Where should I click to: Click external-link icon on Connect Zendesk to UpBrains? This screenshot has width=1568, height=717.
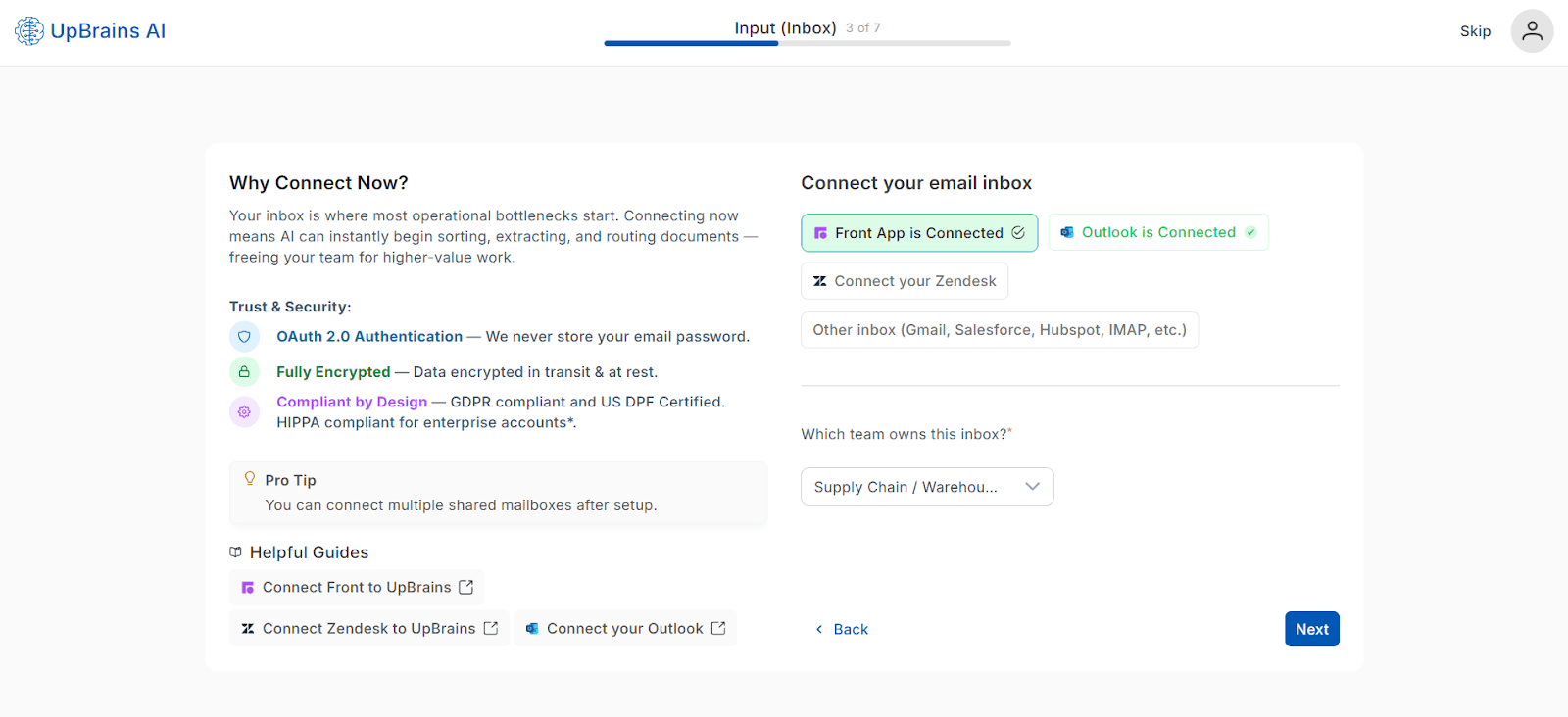491,628
